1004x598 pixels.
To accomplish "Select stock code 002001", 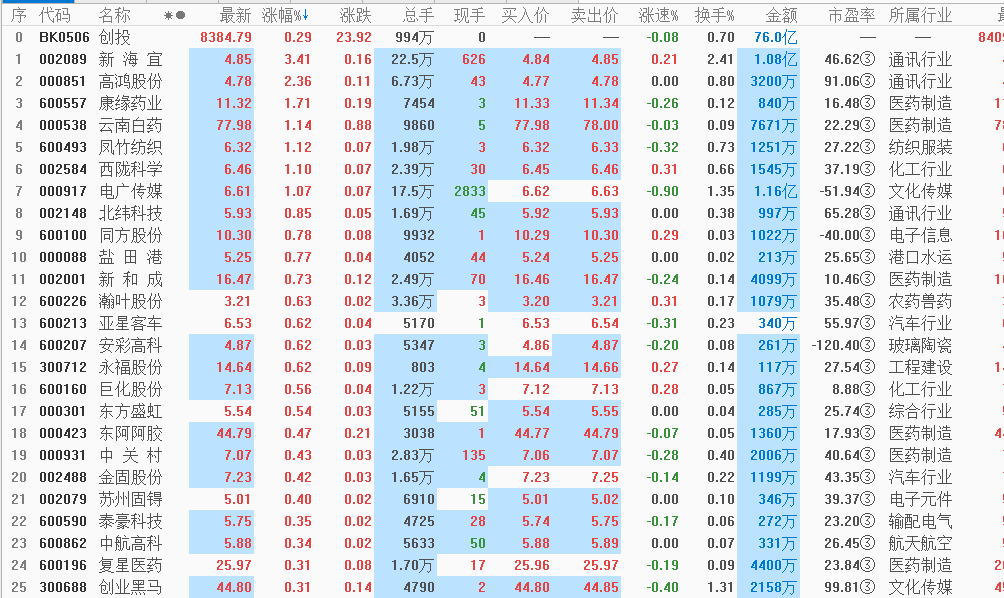I will click(63, 279).
